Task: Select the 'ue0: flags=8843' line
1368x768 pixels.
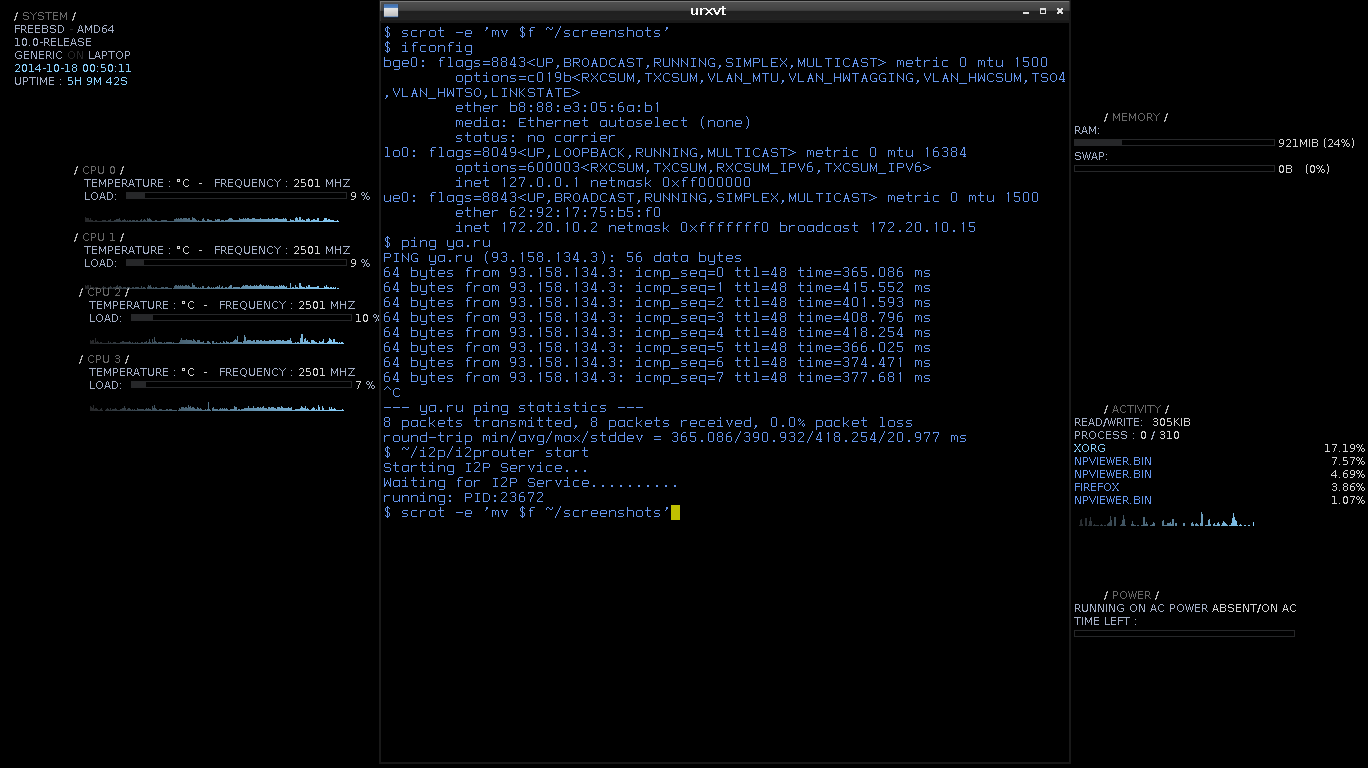Action: 711,198
